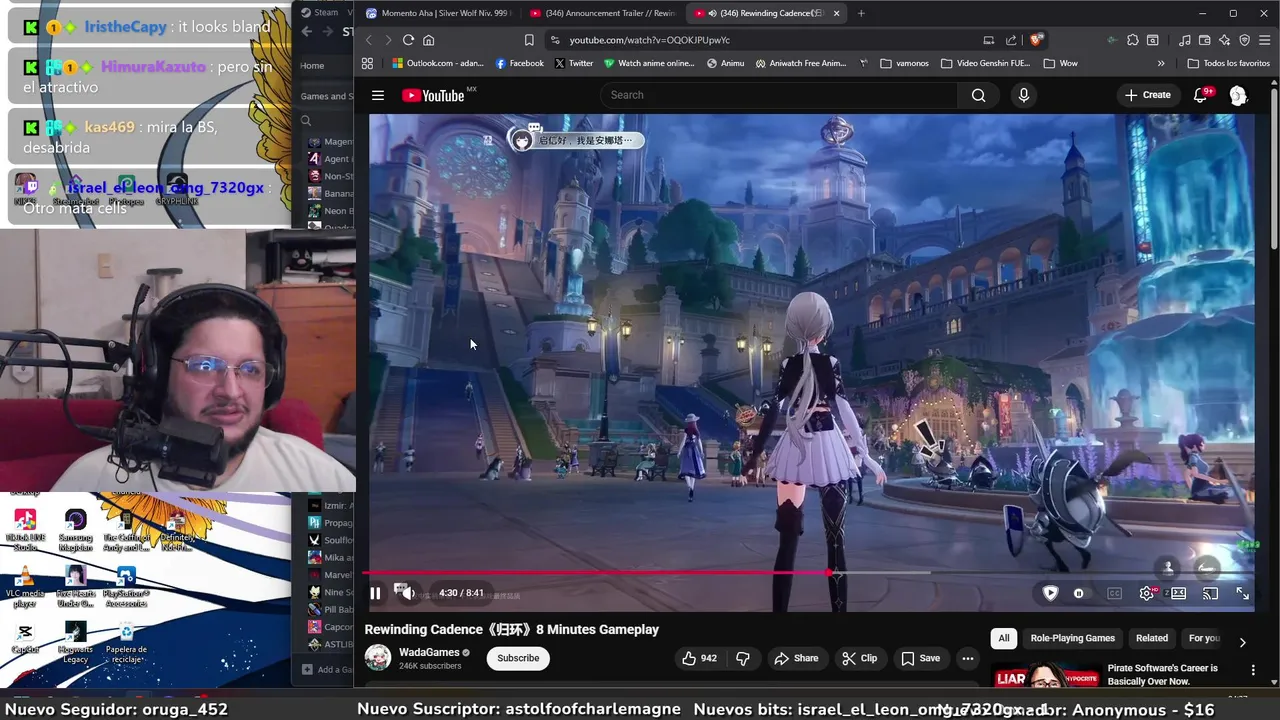This screenshot has height=720, width=1280.
Task: Open the VLC media player desktop shortcut
Action: pos(25,587)
